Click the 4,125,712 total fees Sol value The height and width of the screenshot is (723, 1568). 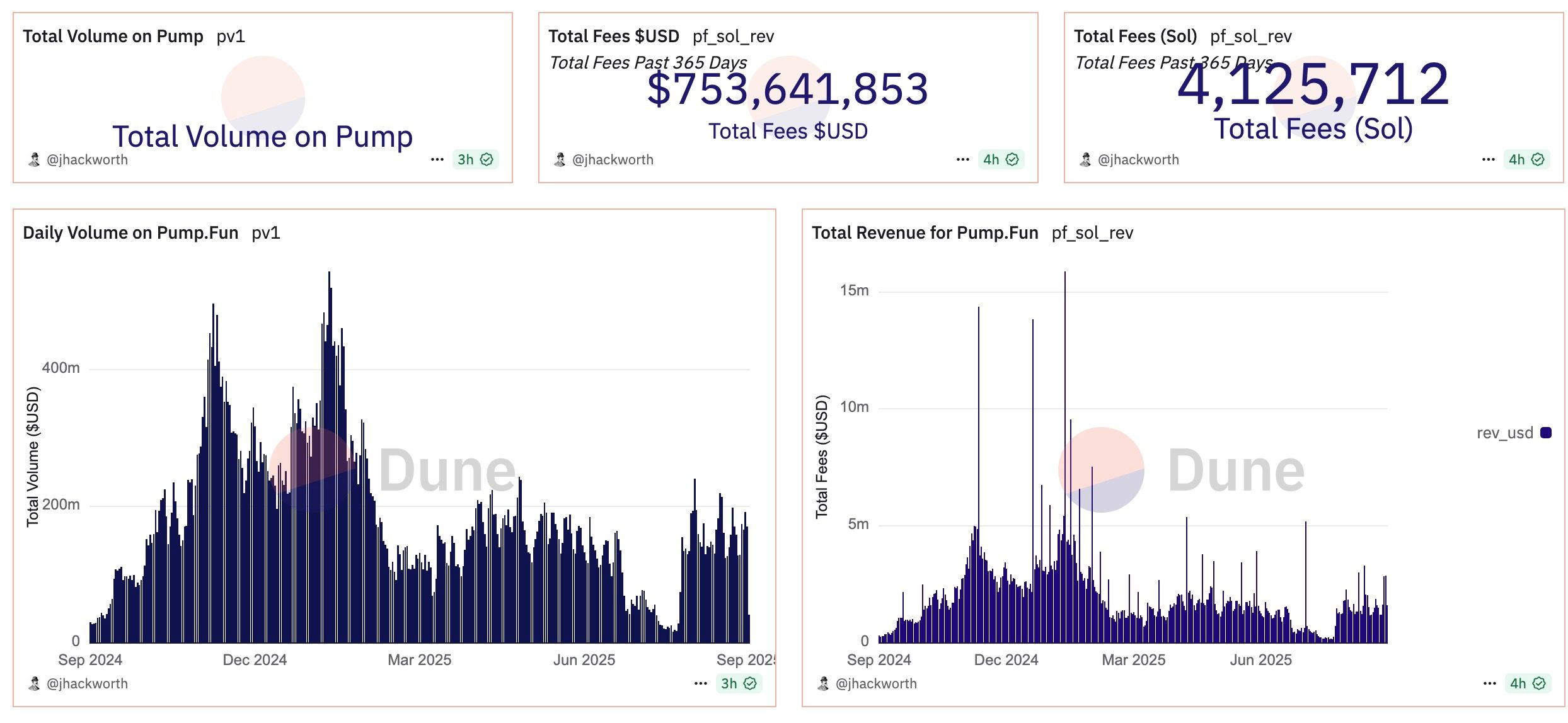point(1313,84)
